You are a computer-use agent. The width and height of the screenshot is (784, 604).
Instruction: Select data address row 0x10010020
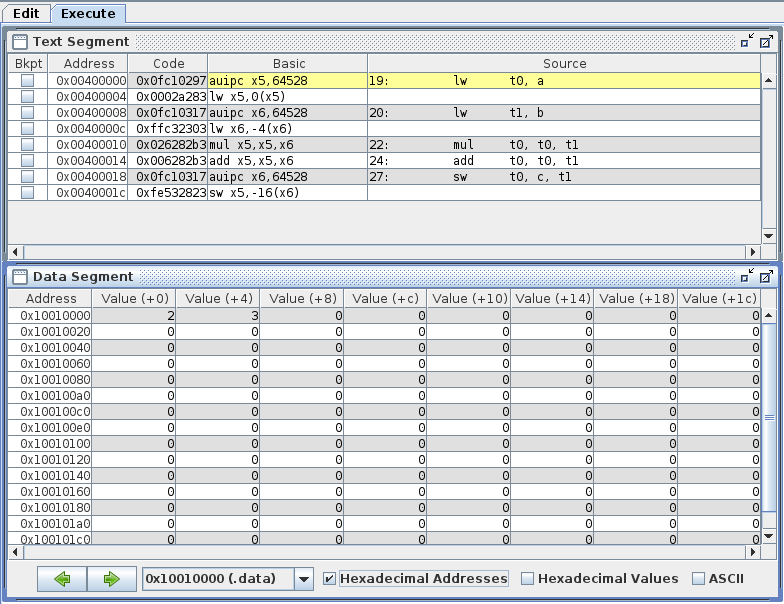(x=50, y=332)
